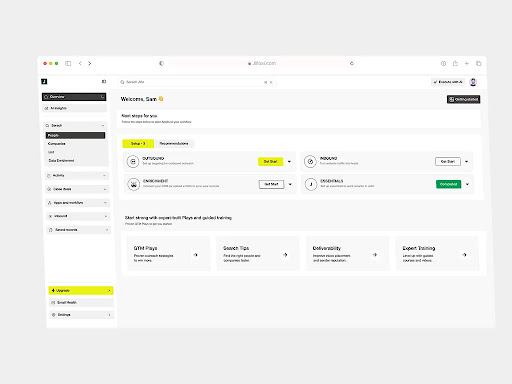Open People under the Search section
This screenshot has height=384, width=512.
(x=75, y=135)
